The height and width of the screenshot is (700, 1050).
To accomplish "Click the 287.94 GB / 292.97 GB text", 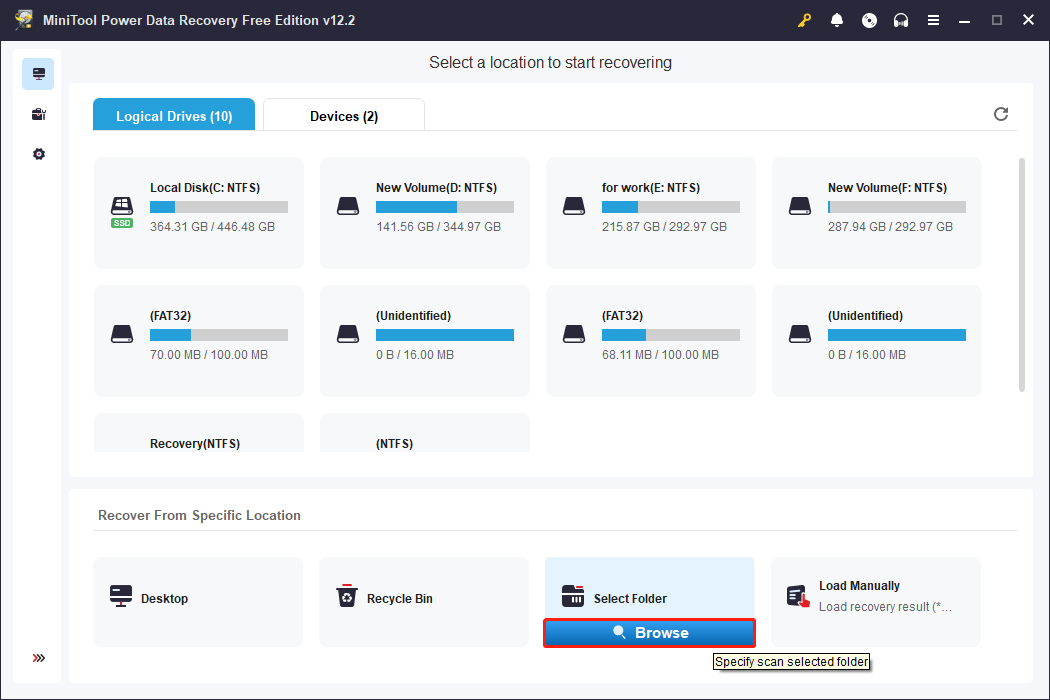I will [x=890, y=226].
